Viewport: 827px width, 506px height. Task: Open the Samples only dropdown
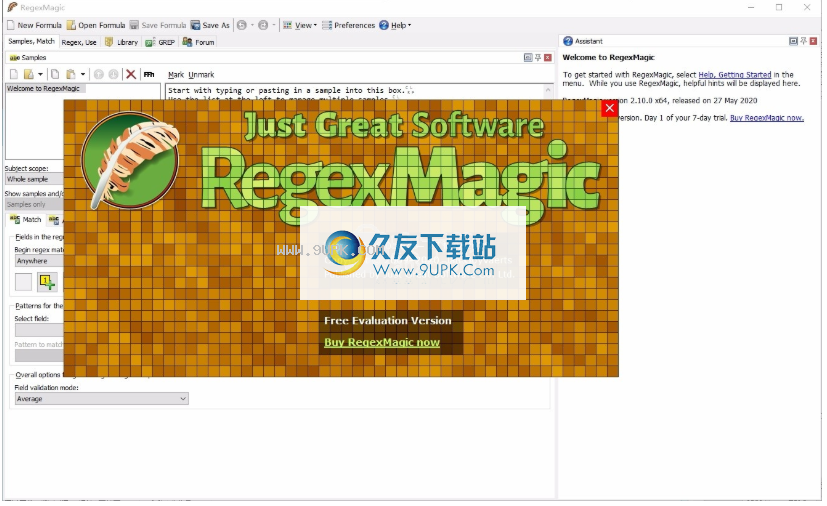[34, 204]
